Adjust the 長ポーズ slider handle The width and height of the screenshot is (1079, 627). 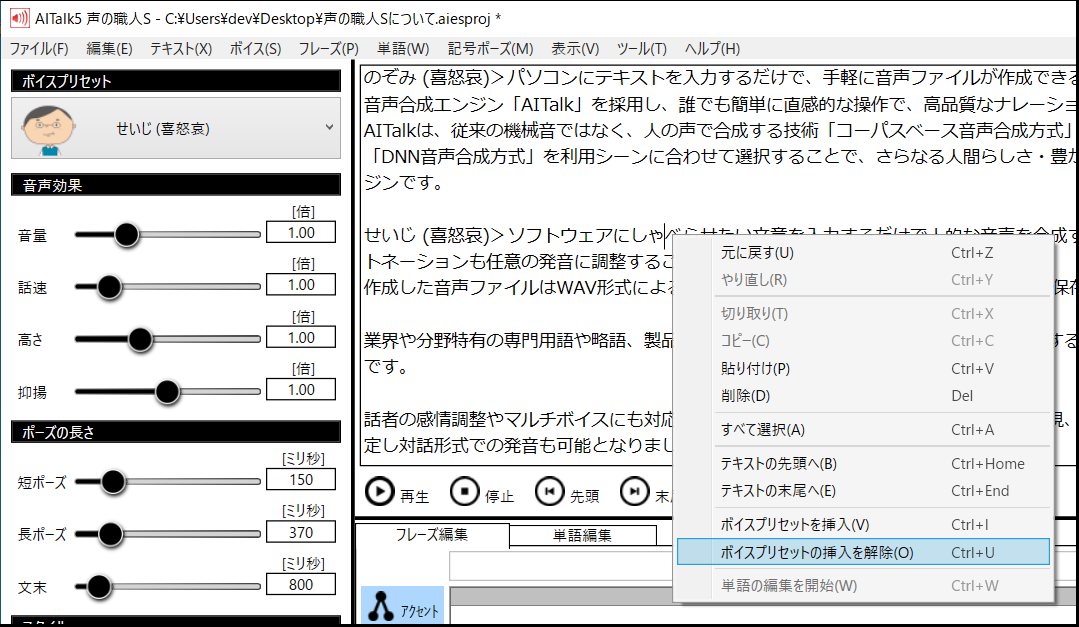point(110,534)
